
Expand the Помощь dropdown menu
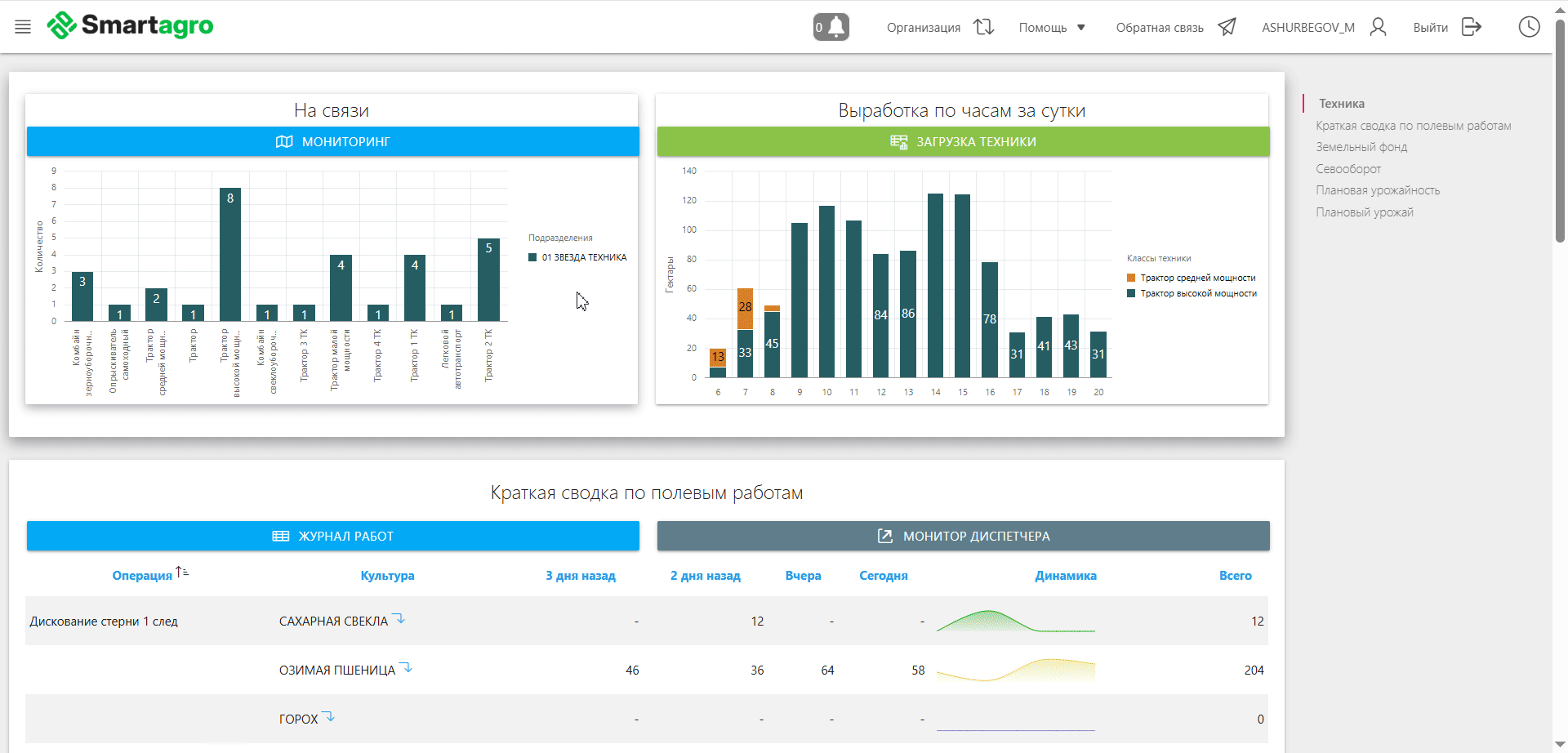click(x=1052, y=28)
